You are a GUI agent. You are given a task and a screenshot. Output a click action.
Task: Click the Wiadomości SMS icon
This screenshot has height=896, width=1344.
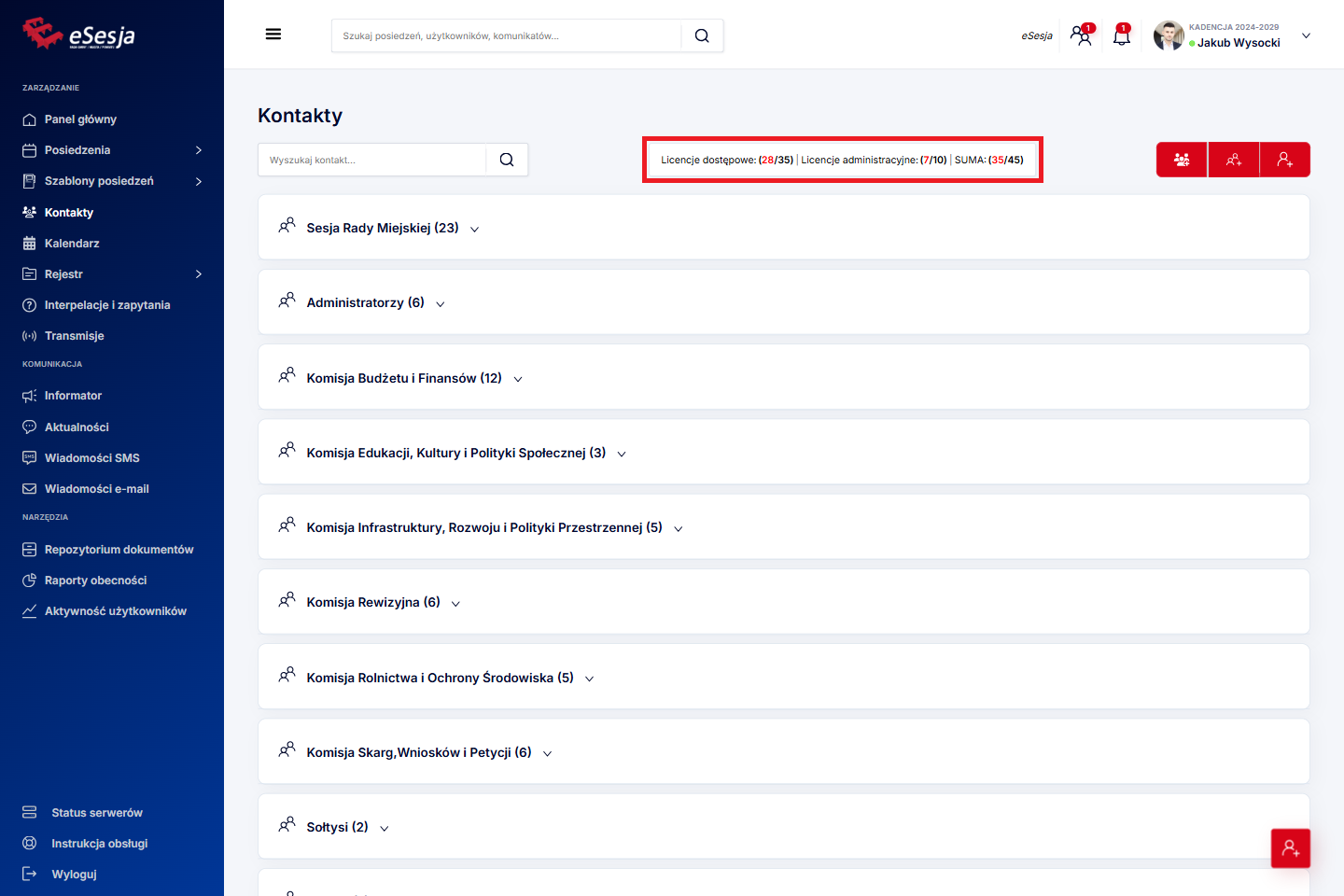click(x=29, y=458)
